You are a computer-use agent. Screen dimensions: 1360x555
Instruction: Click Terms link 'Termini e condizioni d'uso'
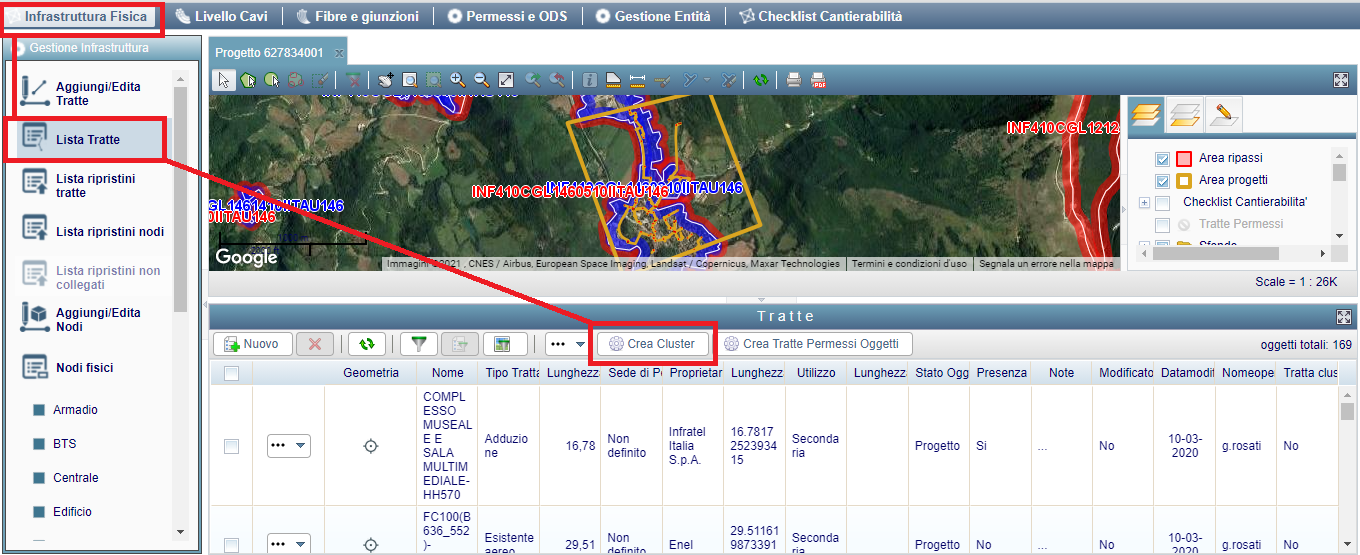pos(909,264)
